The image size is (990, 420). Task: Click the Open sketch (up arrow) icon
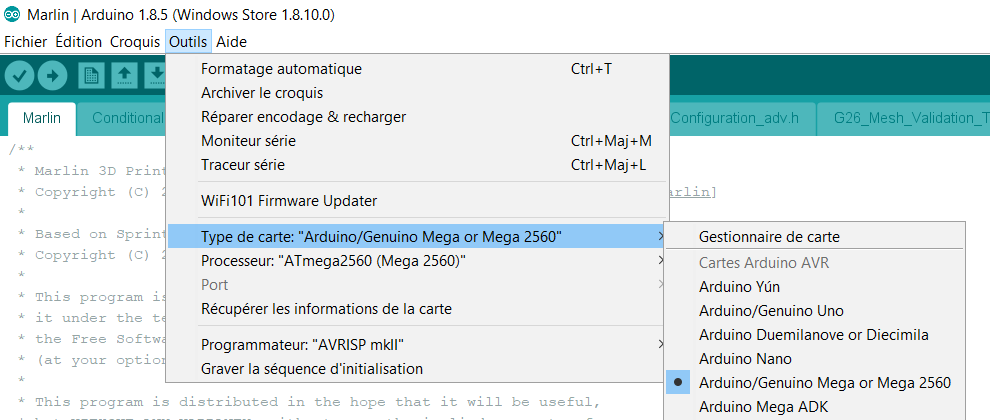124,75
